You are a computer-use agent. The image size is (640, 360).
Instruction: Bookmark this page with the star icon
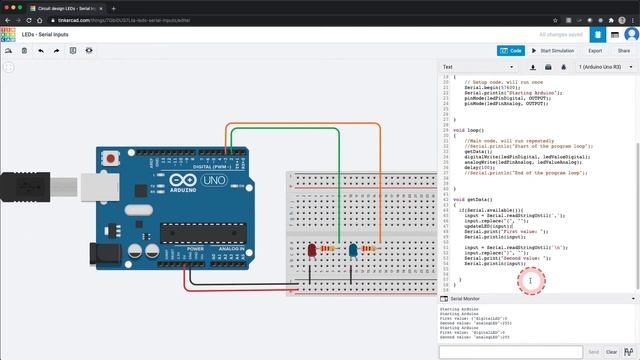(555, 20)
